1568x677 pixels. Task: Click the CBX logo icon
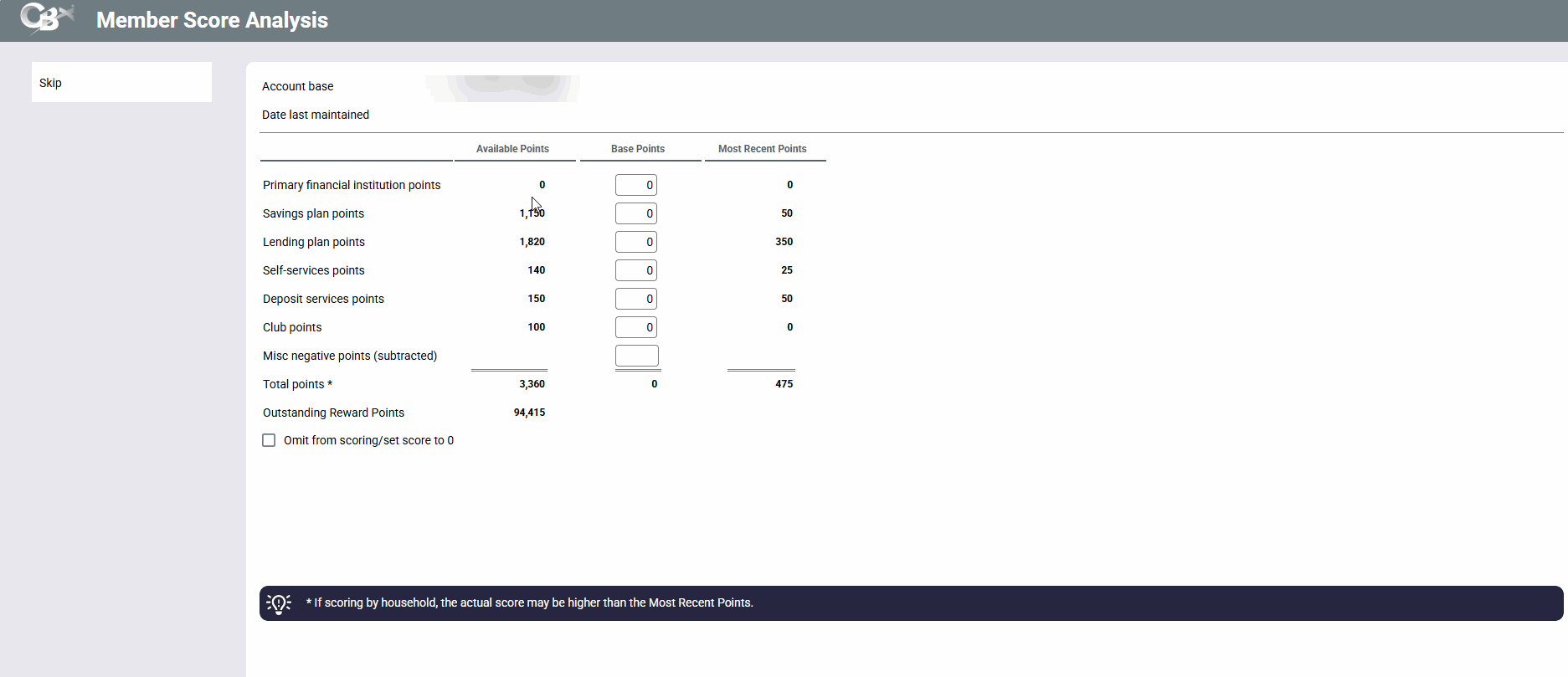tap(46, 18)
